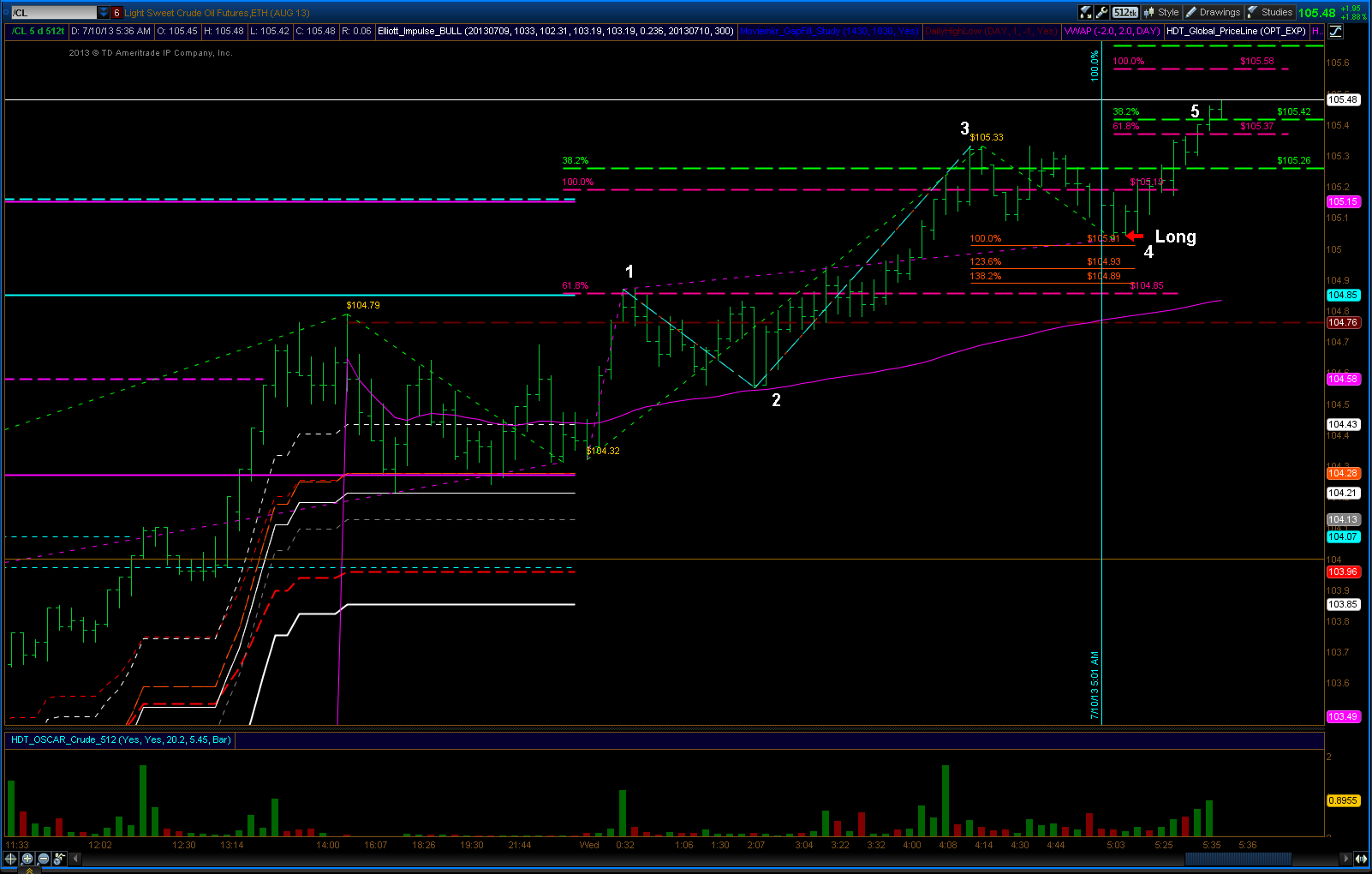Screen dimensions: 1372x874
Task: Select the VWAP study label
Action: [1112, 31]
